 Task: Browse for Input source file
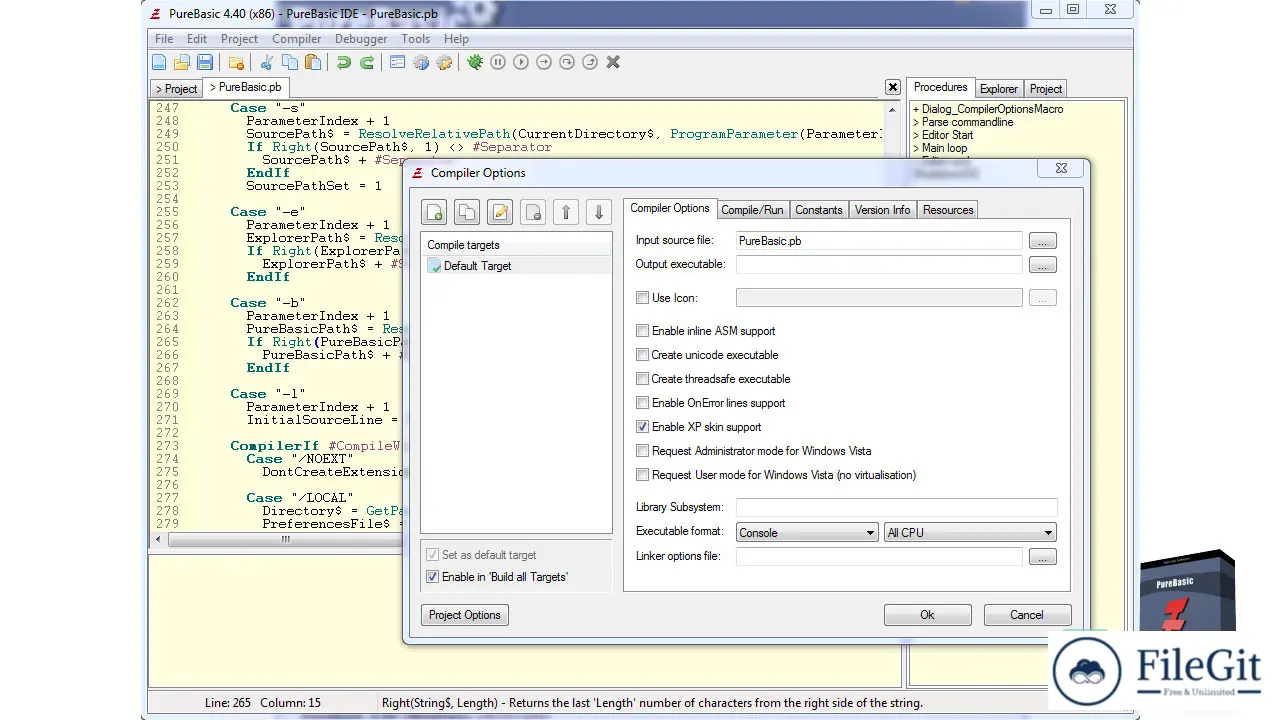[x=1043, y=241]
